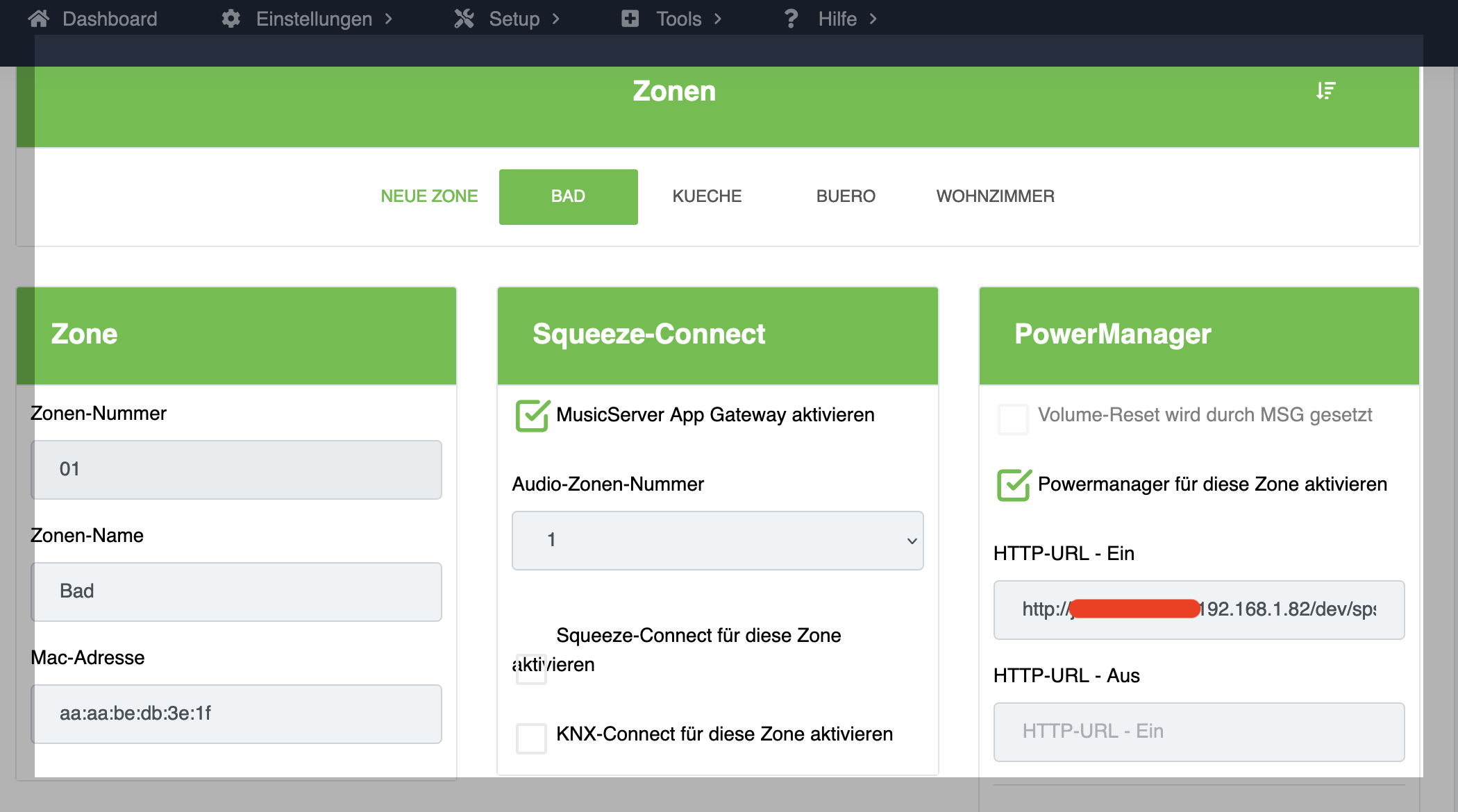Disable MusicServer App Gateway checkbox
This screenshot has height=812, width=1458.
click(532, 416)
